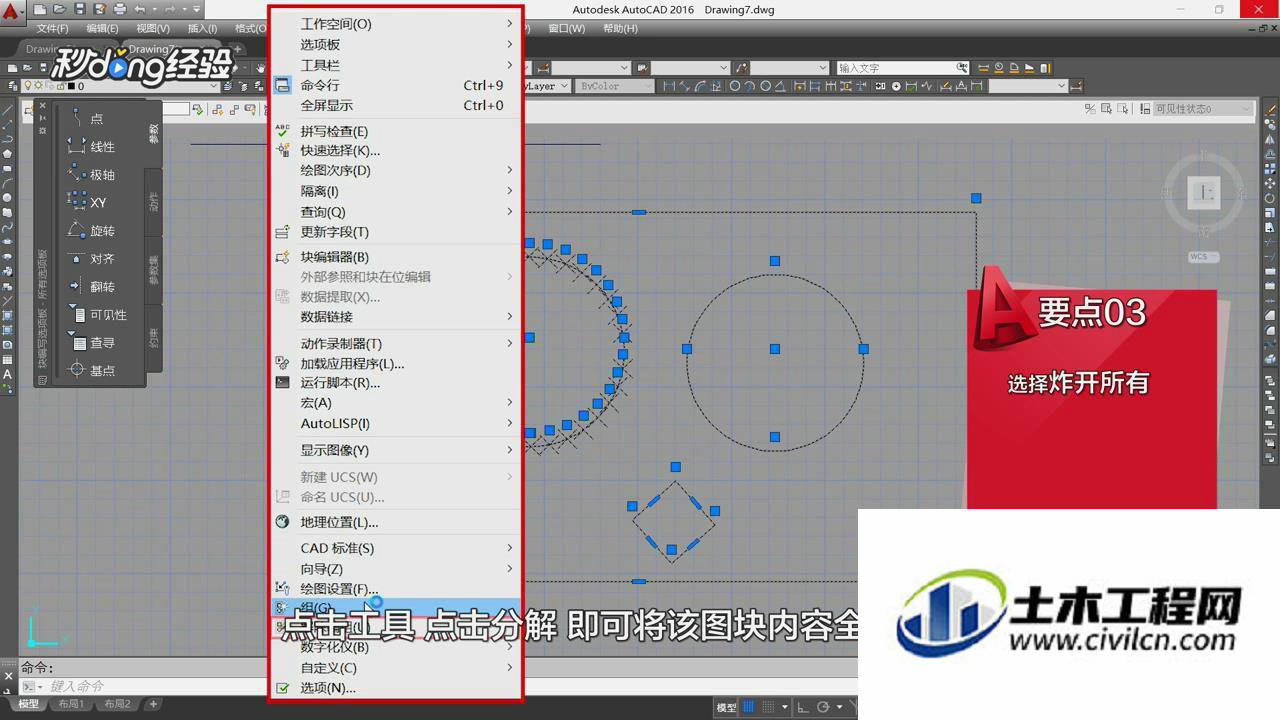Select the Polygon tool in left draw toolbar
This screenshot has width=1280, height=720.
point(7,153)
